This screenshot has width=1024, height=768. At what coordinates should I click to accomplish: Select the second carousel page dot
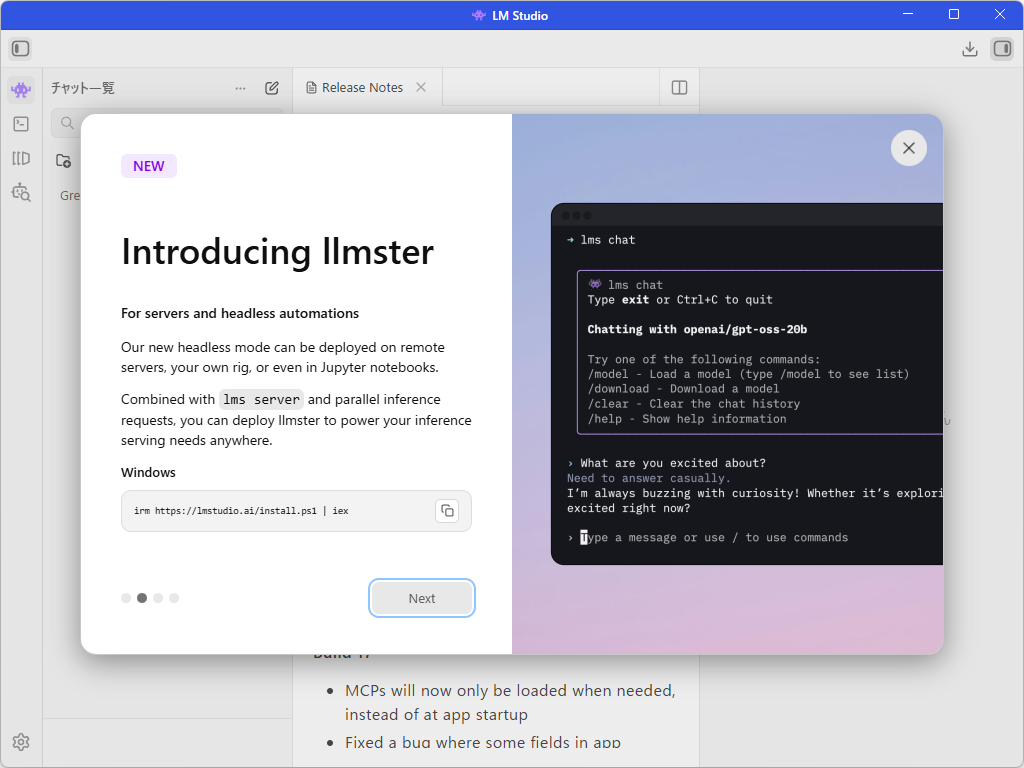pos(141,597)
